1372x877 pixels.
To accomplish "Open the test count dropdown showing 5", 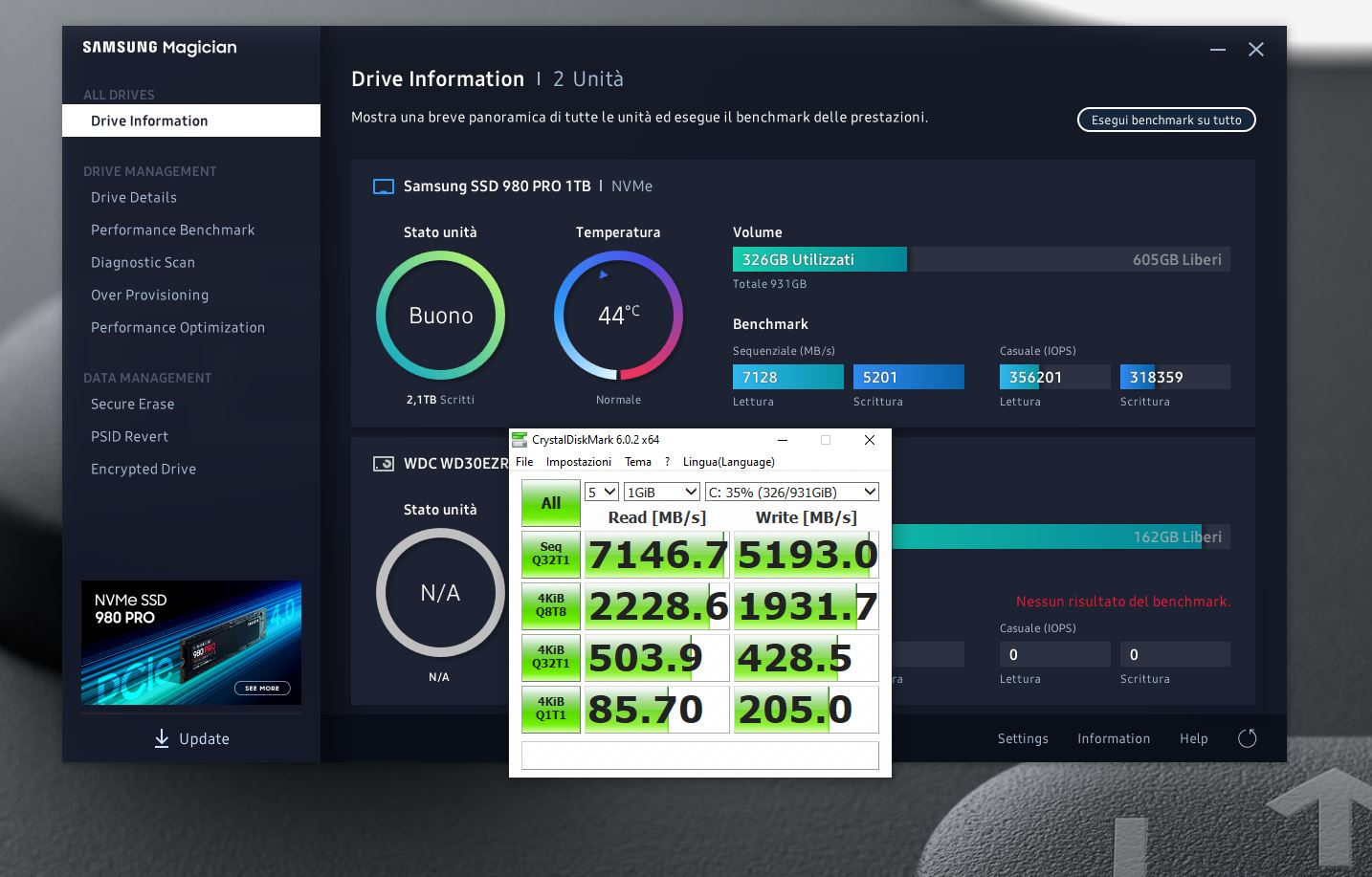I will coord(602,492).
